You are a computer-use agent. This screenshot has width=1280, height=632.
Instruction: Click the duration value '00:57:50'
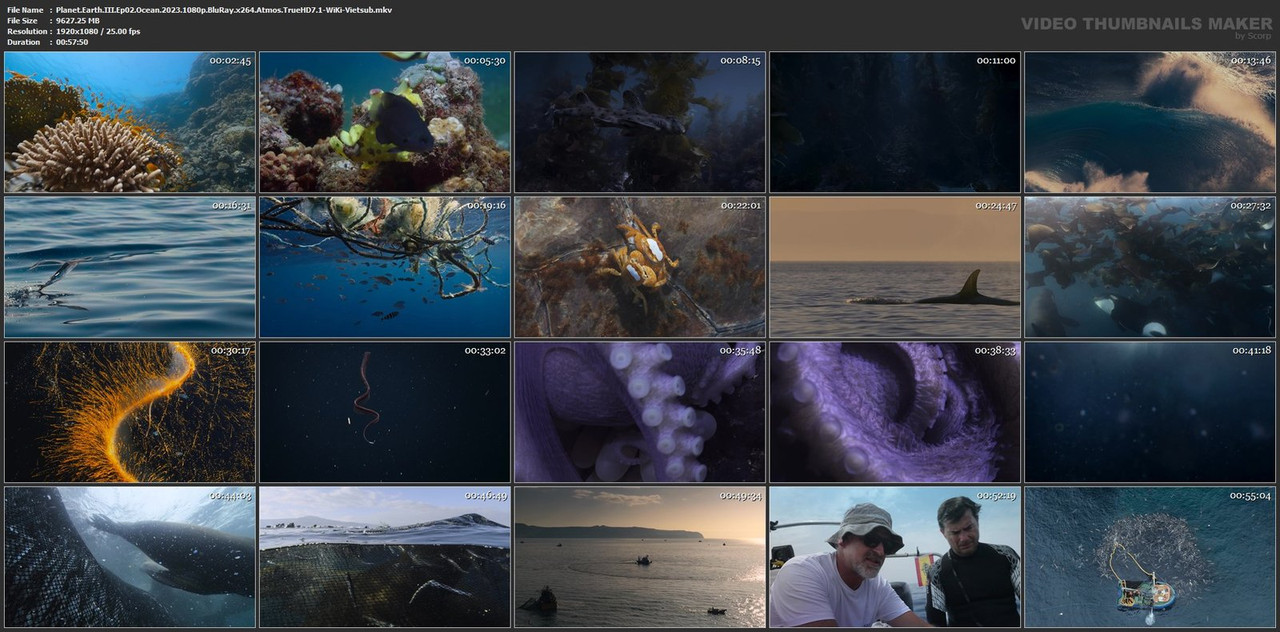coord(72,42)
